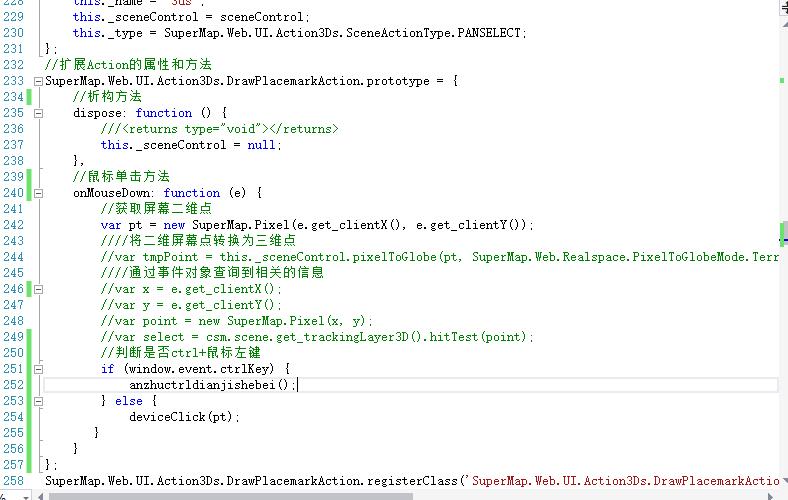Click the horizontal scrollbar left arrow
This screenshot has height=500, width=788.
tap(41, 496)
